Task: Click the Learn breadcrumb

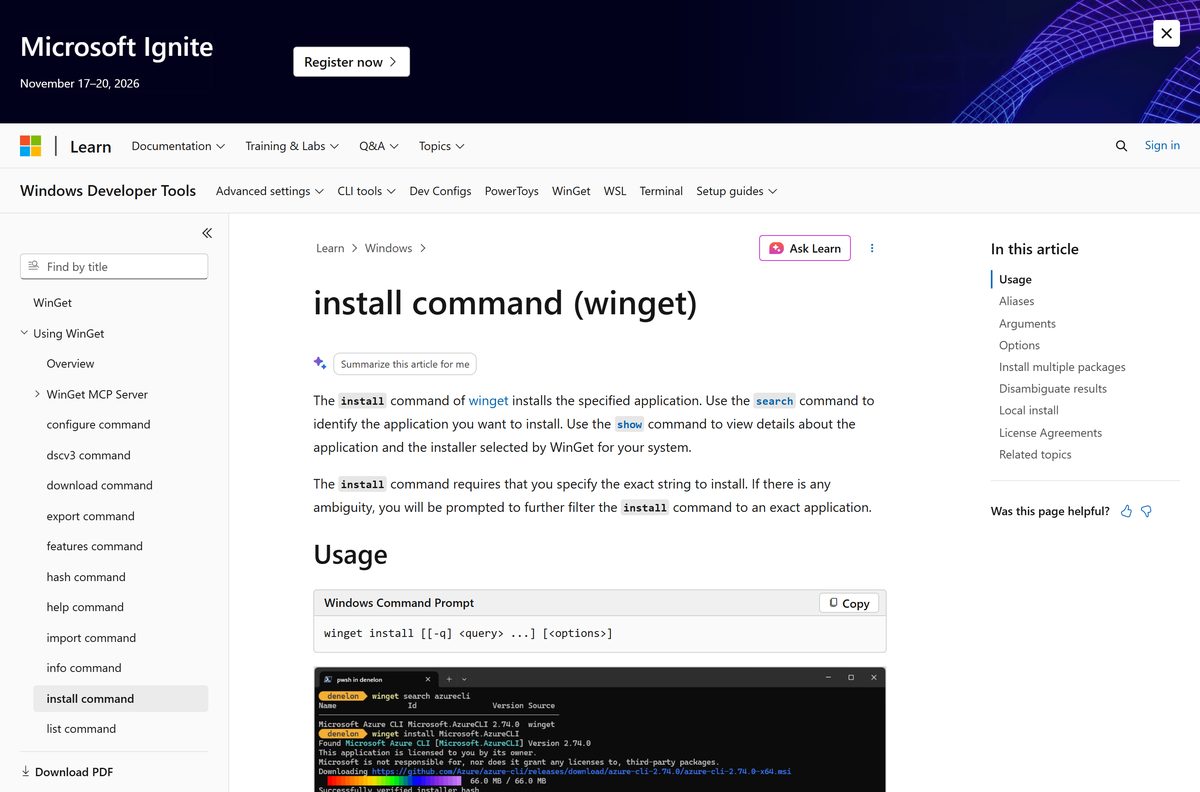Action: [x=330, y=248]
